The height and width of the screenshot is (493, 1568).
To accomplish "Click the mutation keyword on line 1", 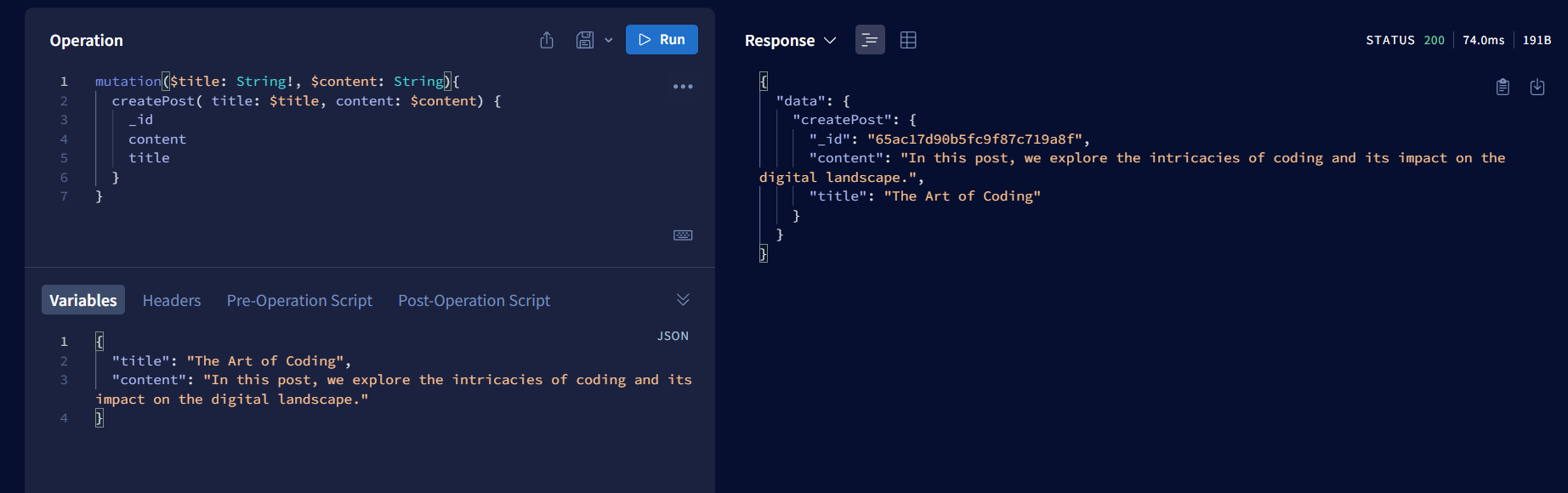I will [128, 82].
